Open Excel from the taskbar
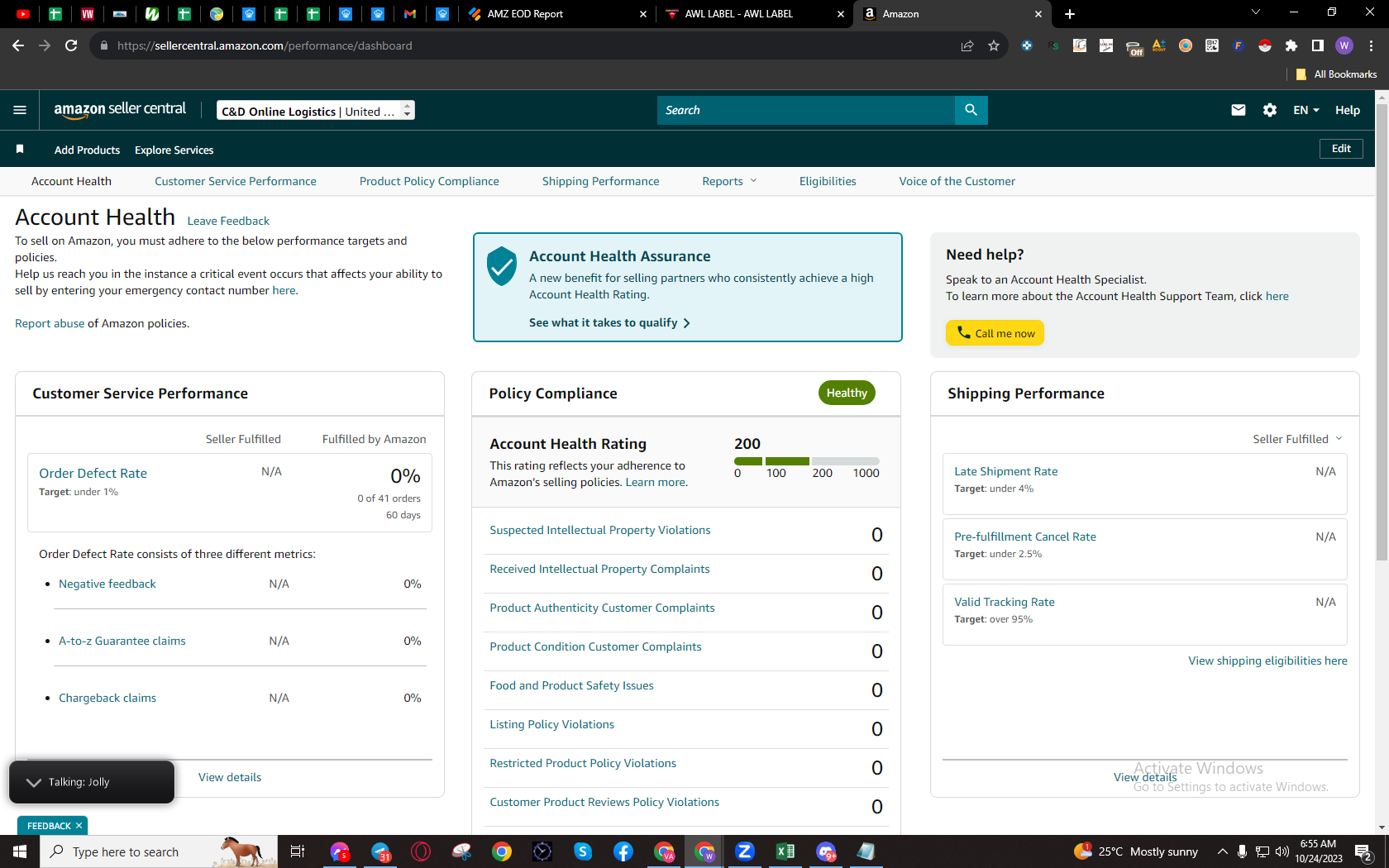The height and width of the screenshot is (868, 1389). pos(785,851)
